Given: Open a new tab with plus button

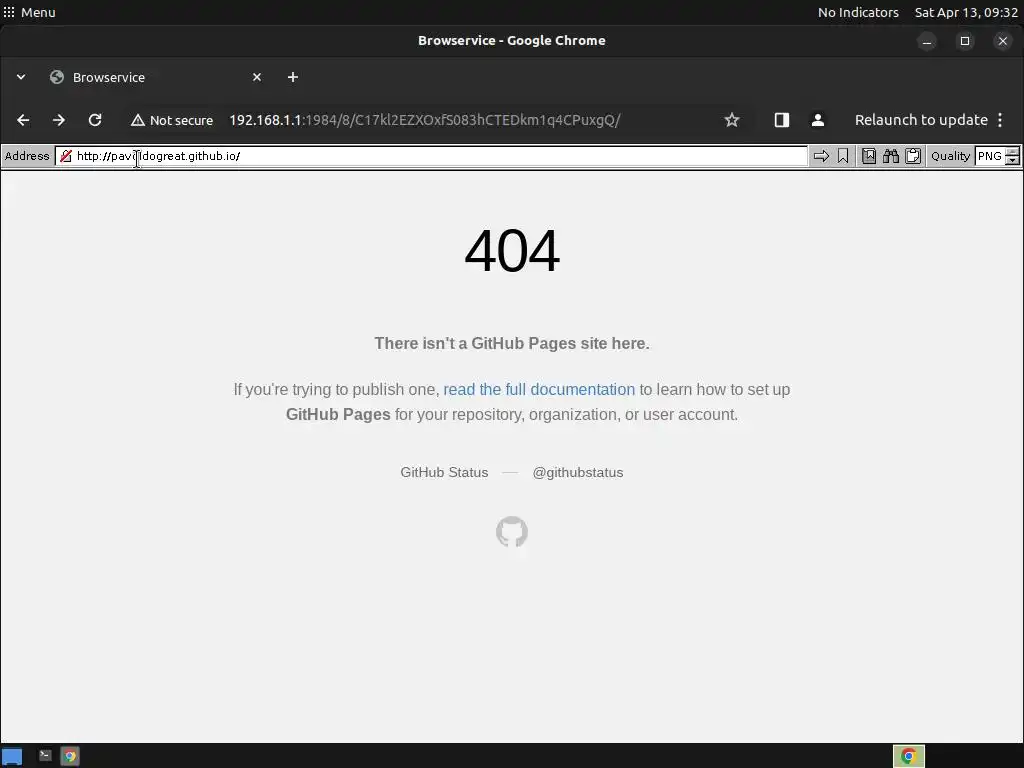Looking at the screenshot, I should [293, 77].
